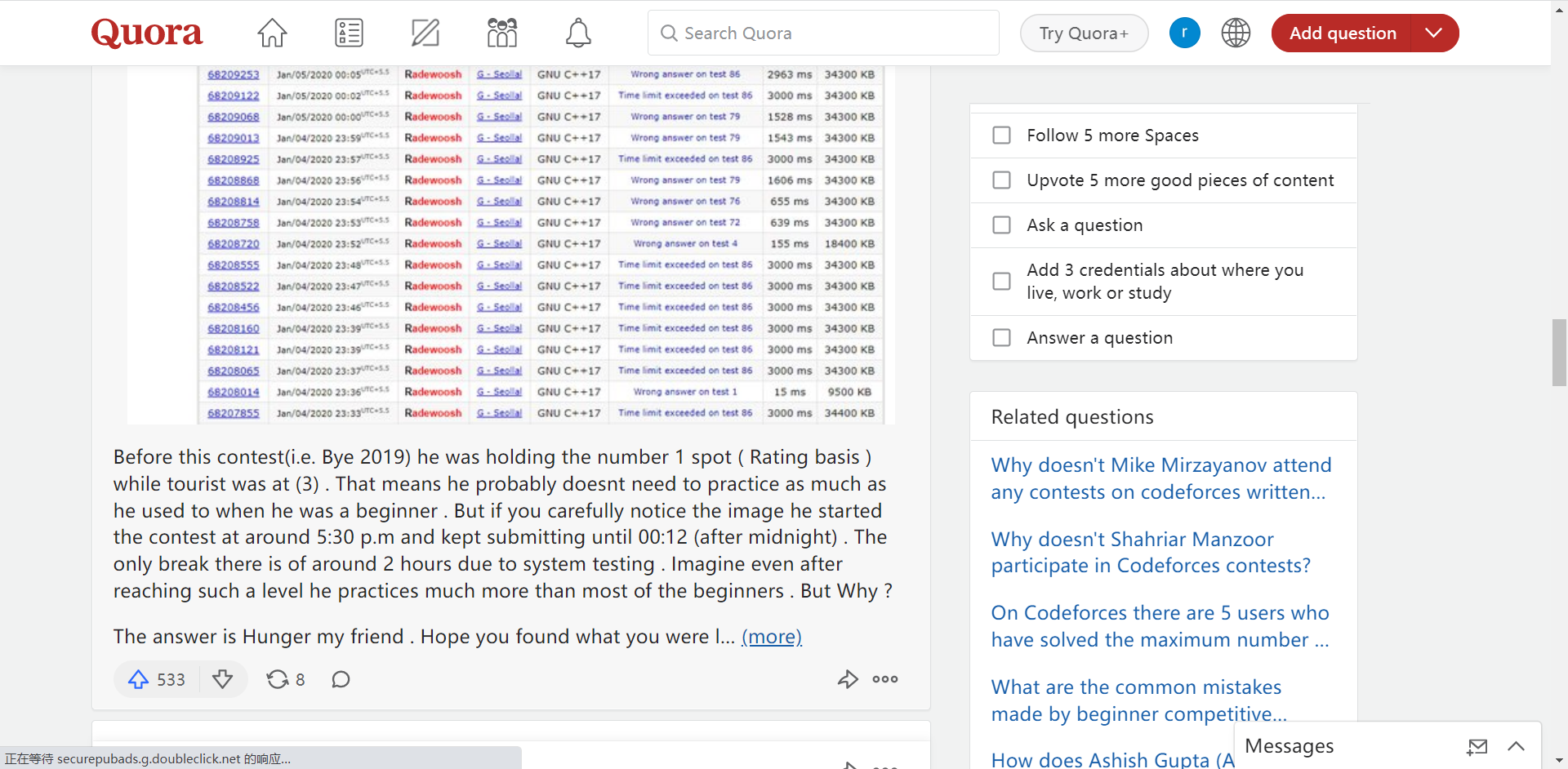Open the Spaces people icon
The width and height of the screenshot is (1568, 769).
(501, 33)
